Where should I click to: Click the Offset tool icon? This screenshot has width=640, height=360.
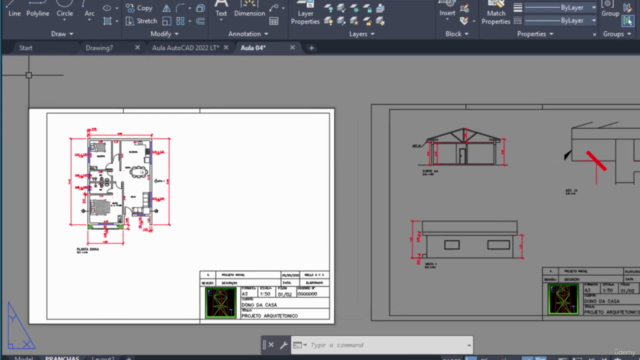point(200,21)
